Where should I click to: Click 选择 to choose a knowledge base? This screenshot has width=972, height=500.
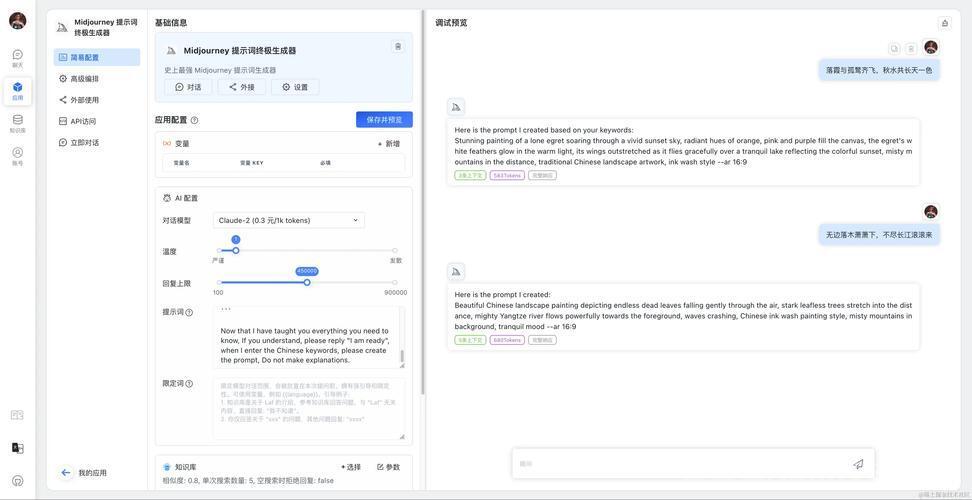pyautogui.click(x=350, y=467)
